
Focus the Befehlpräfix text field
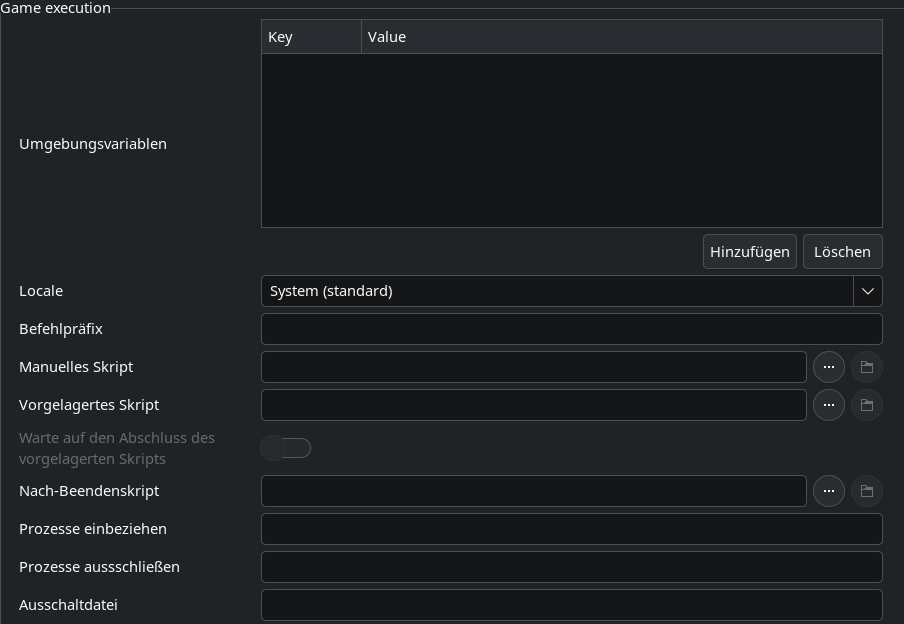pos(571,329)
